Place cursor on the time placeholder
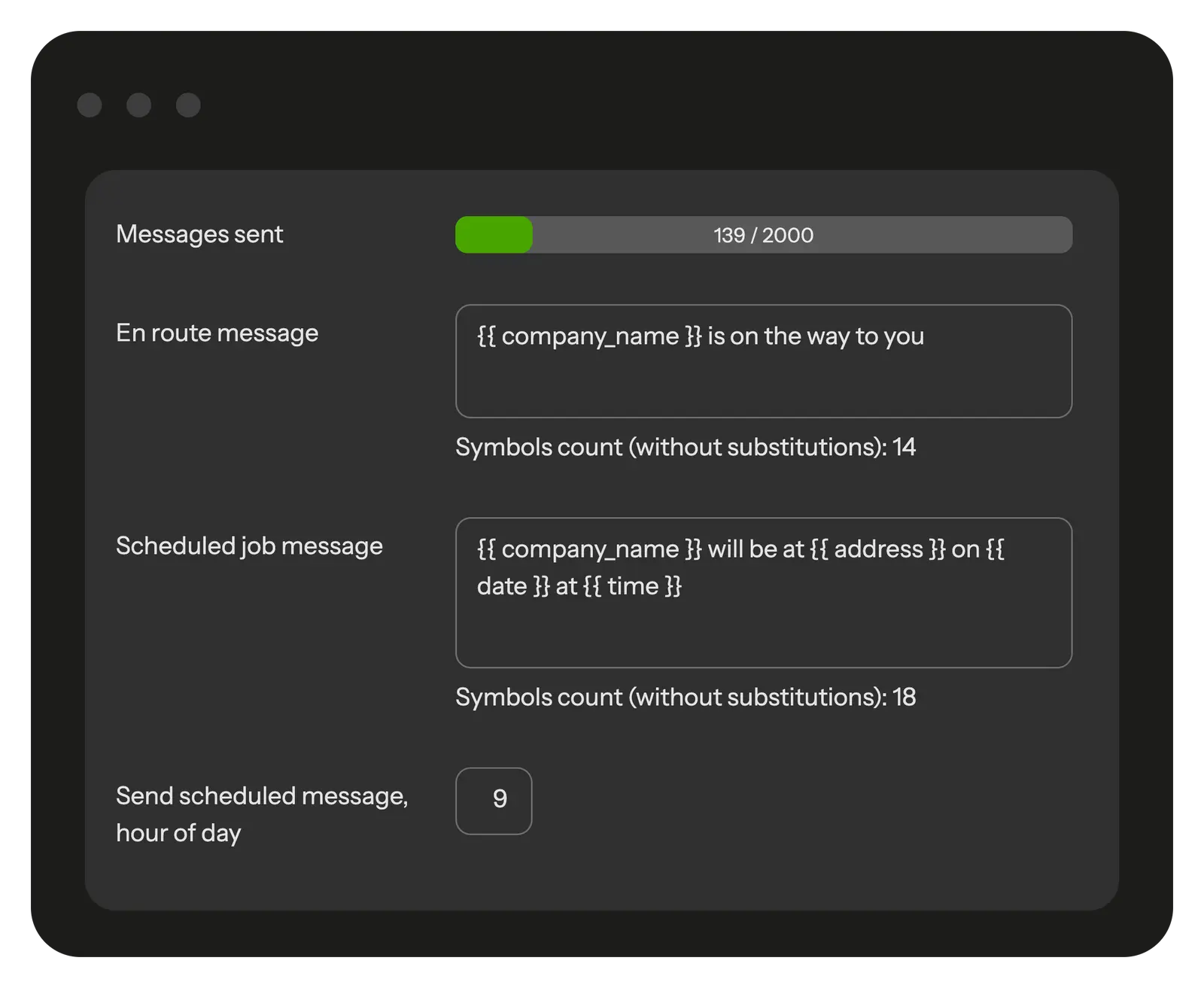1204x988 pixels. (x=633, y=586)
